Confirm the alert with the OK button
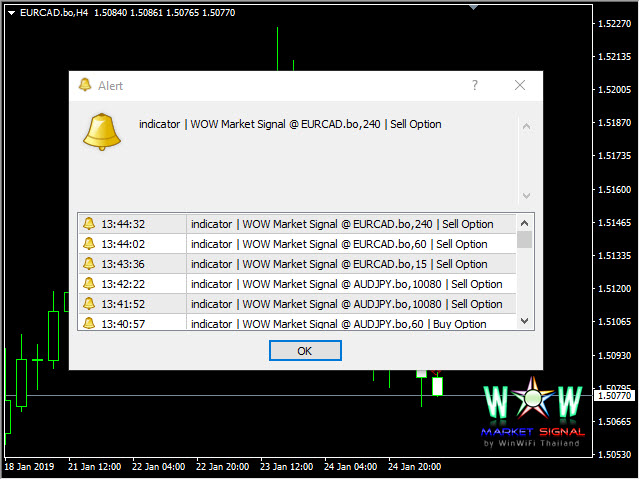Screen dimensions: 640x480 pyautogui.click(x=305, y=351)
